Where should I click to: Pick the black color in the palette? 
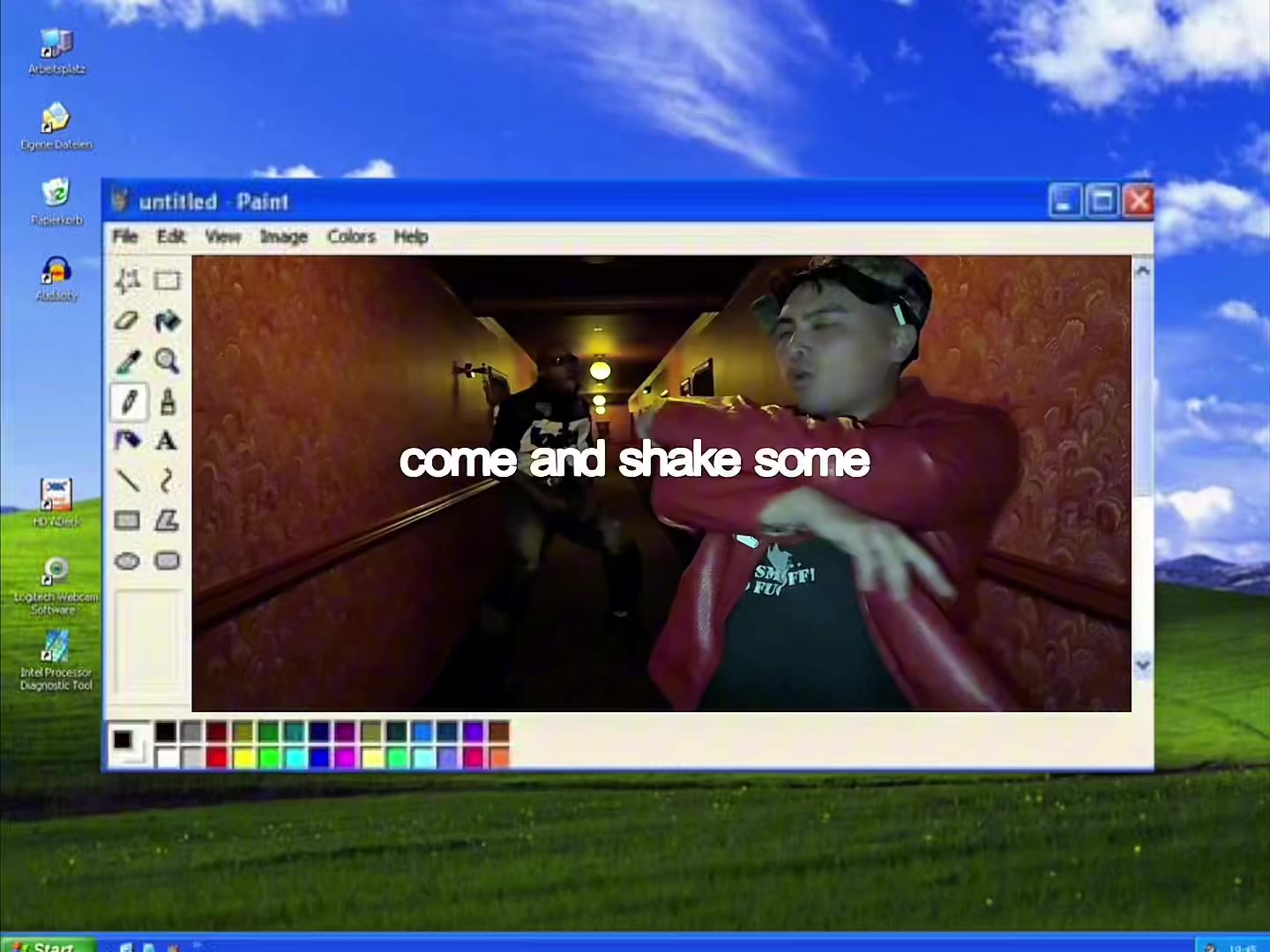[166, 732]
